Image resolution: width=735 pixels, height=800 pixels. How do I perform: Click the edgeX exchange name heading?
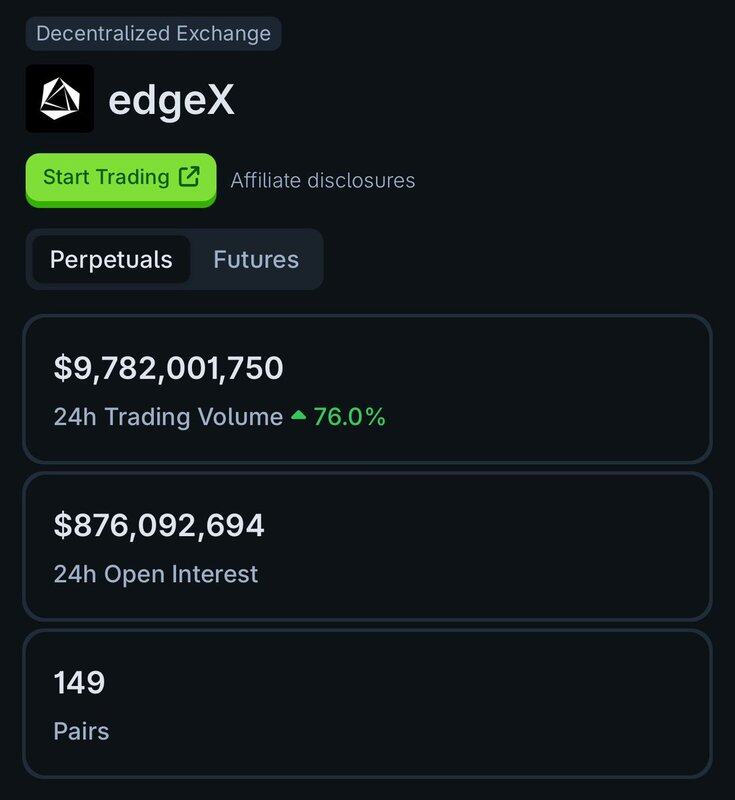[171, 100]
